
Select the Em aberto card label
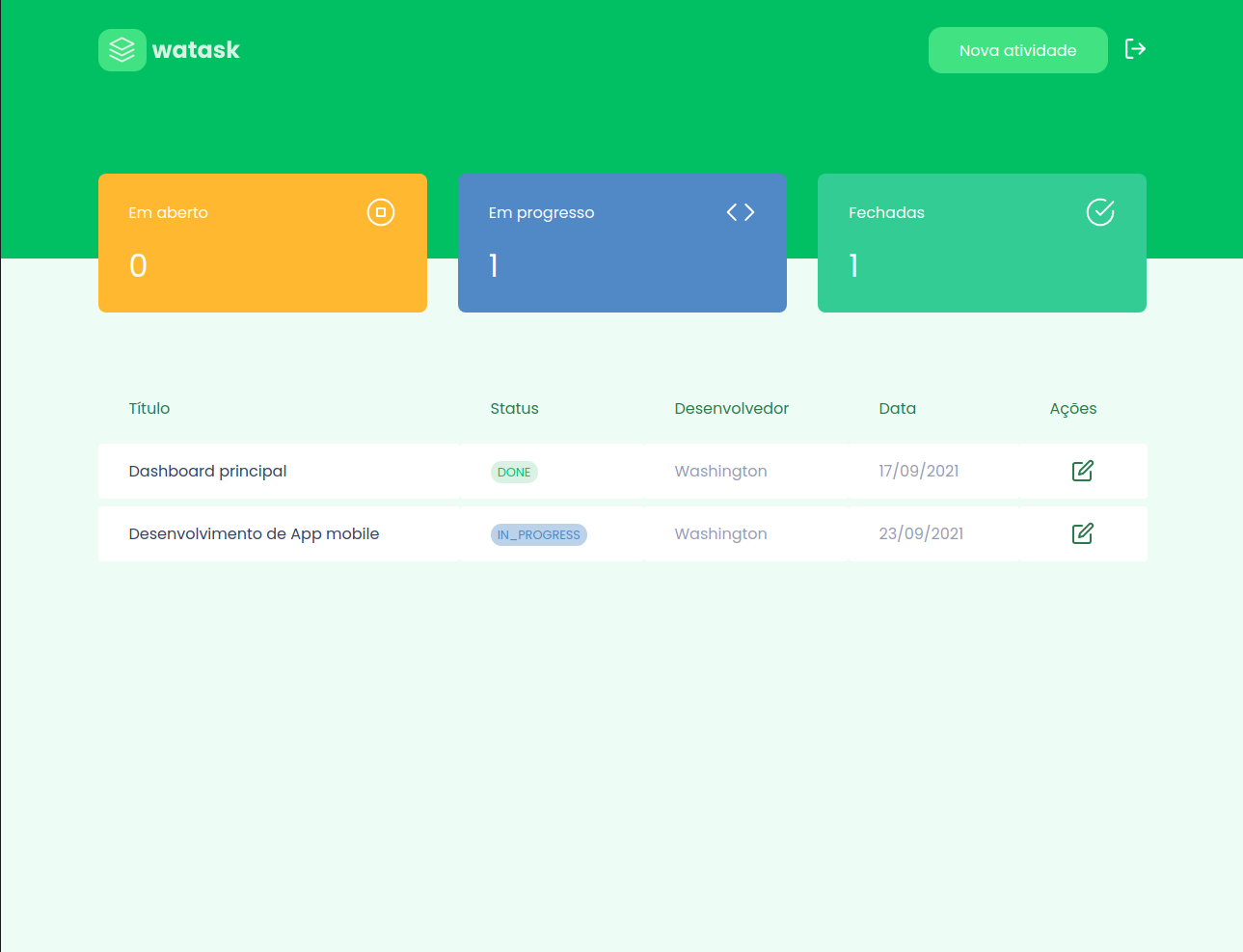coord(169,212)
